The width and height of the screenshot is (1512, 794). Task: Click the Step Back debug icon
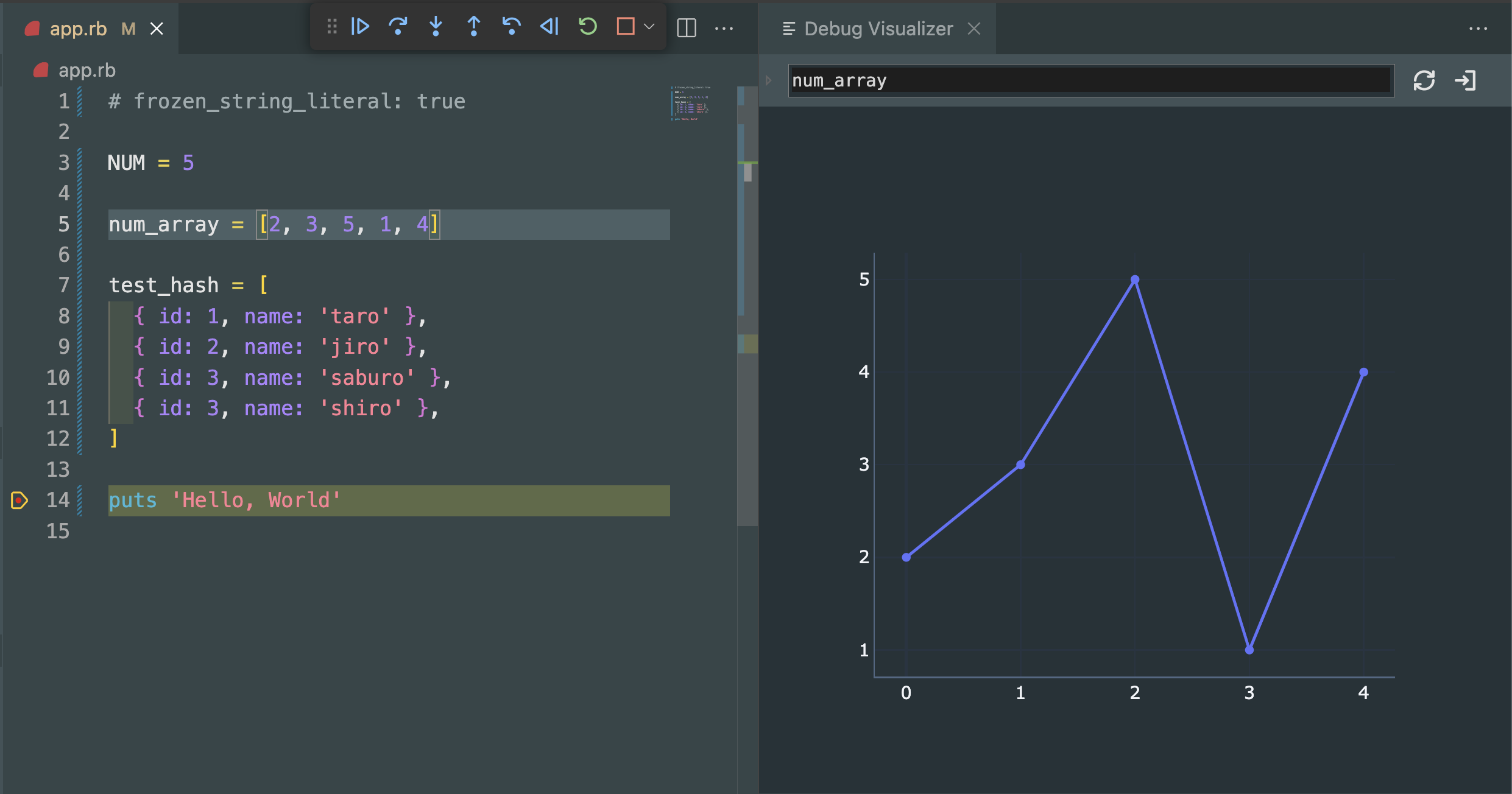511,26
